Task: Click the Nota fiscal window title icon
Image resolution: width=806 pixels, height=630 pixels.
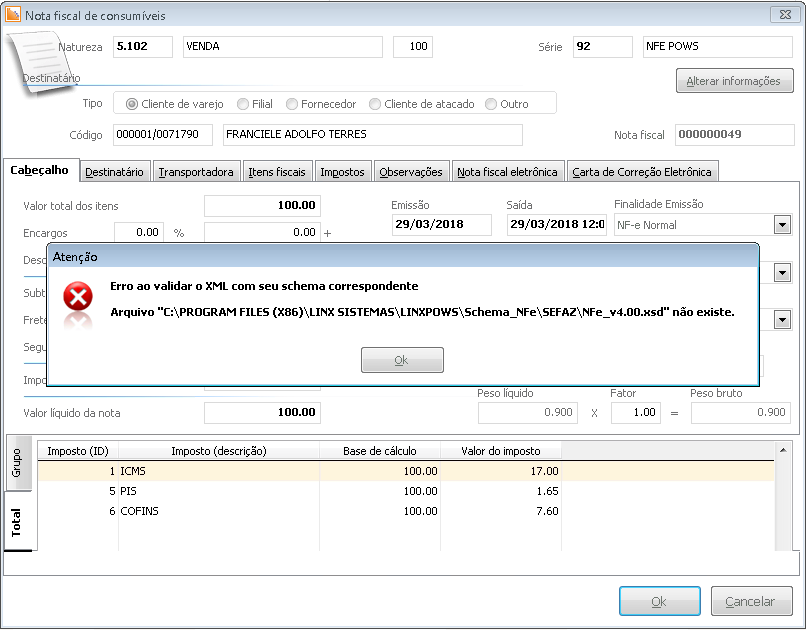Action: (x=13, y=14)
